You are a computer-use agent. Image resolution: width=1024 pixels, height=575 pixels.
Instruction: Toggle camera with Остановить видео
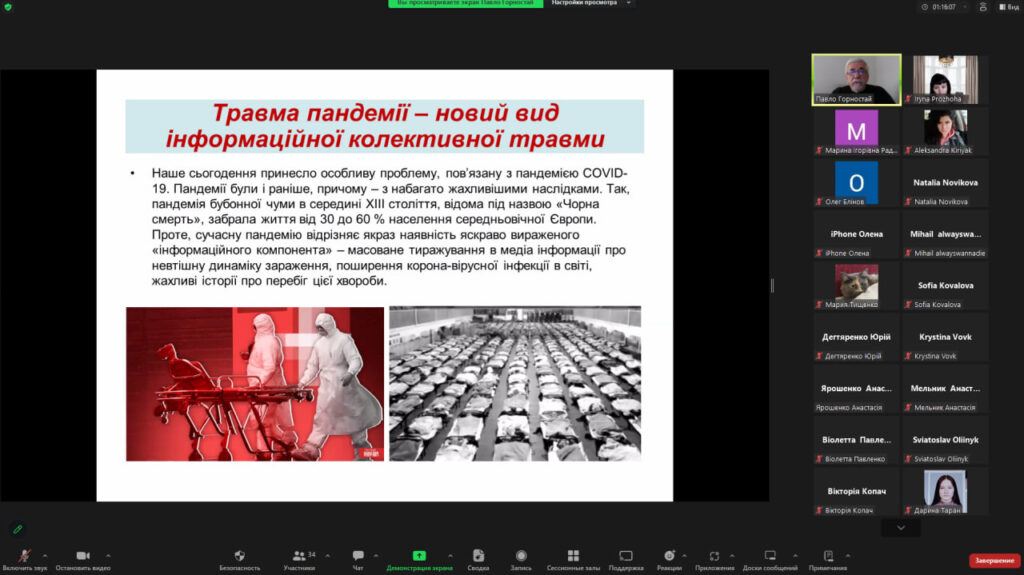pos(82,557)
